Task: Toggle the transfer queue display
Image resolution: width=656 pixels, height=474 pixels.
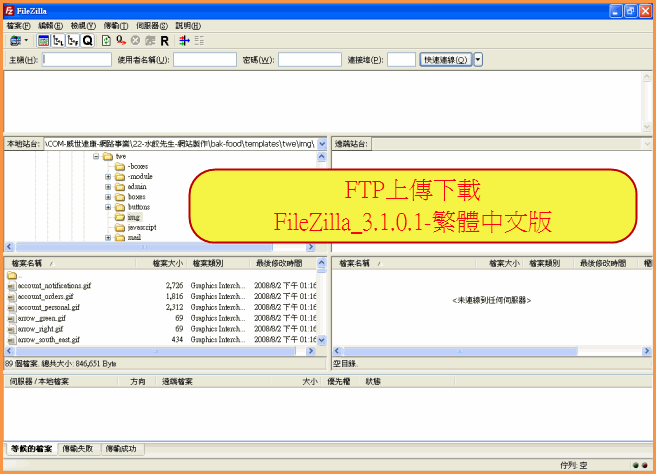Action: [88, 41]
